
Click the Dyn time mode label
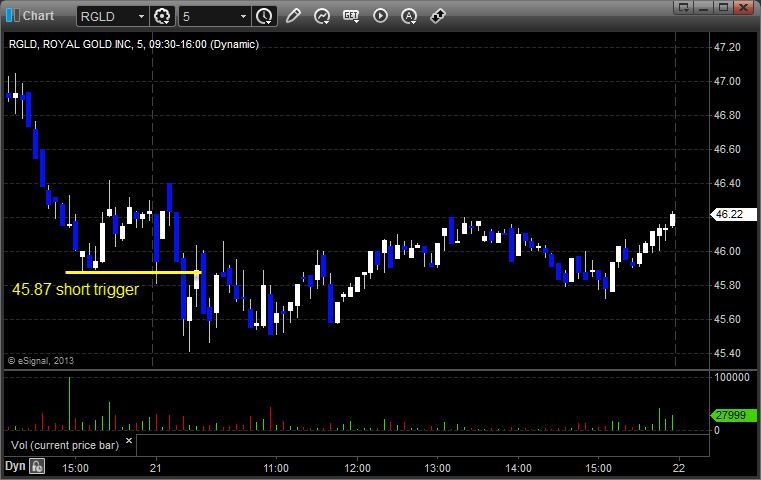point(15,466)
